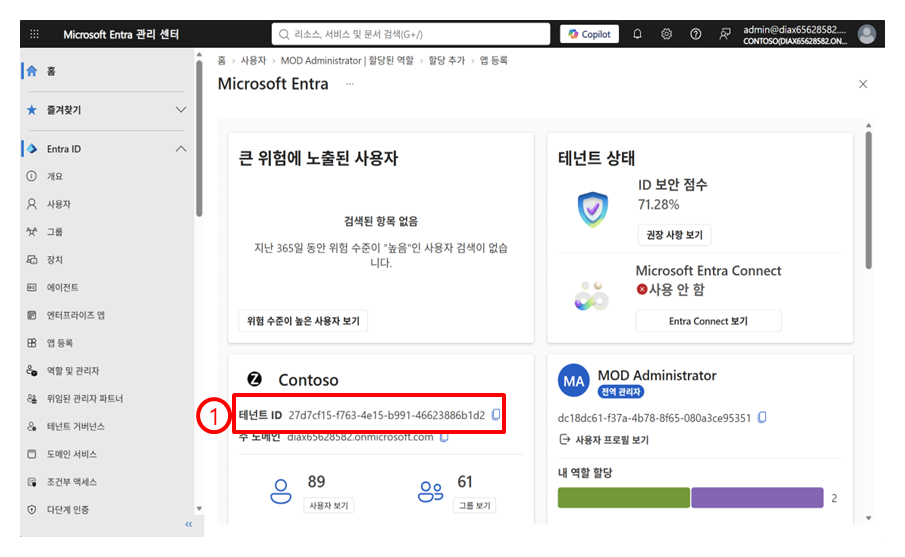The width and height of the screenshot is (905, 557).
Task: Click MOD Administrator 할당된 역할 breadcrumb
Action: click(x=347, y=61)
